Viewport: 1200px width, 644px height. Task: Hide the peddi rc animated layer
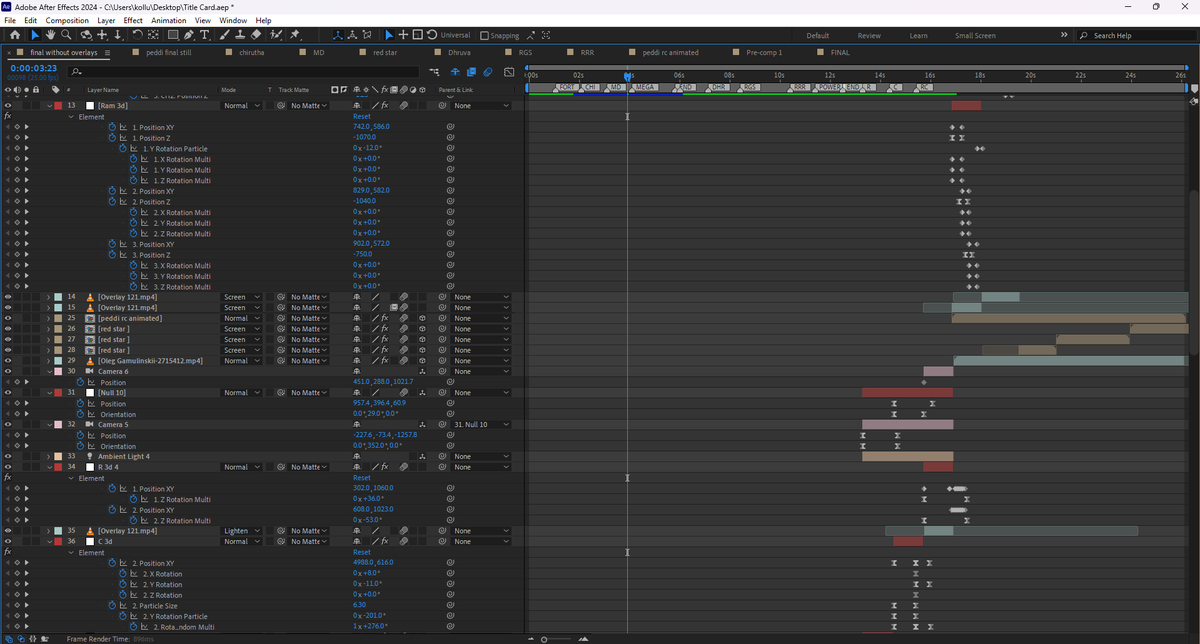(x=8, y=318)
